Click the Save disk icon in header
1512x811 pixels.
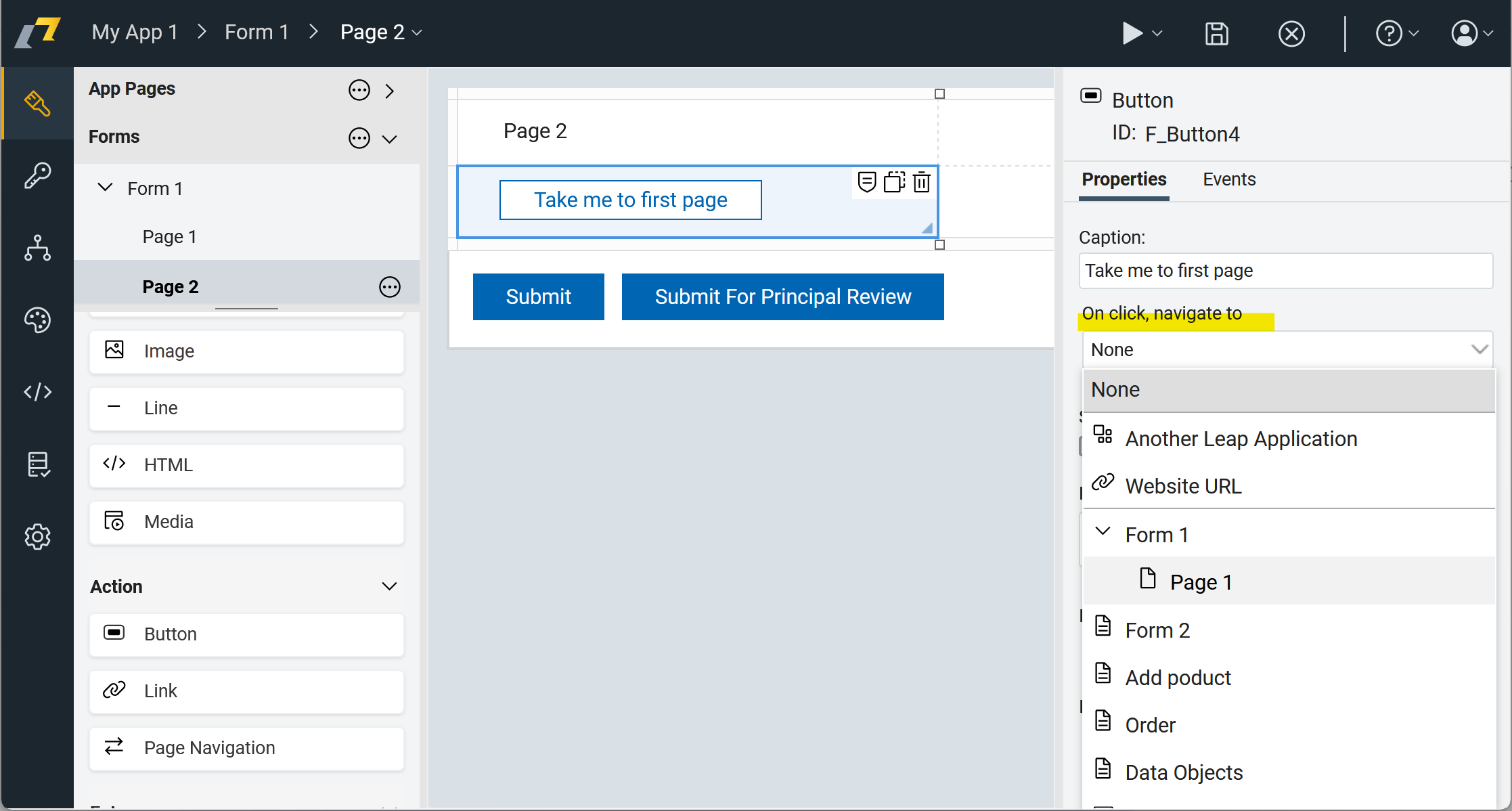coord(1216,33)
